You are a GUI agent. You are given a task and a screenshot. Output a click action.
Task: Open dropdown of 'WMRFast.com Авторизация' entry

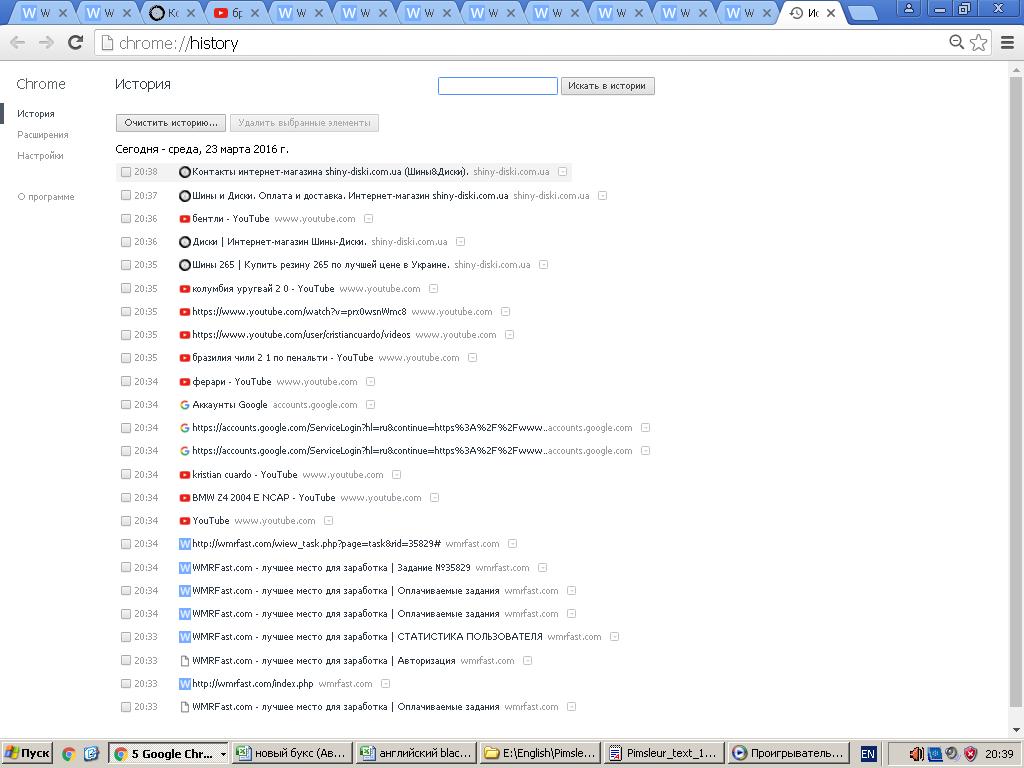[x=528, y=661]
